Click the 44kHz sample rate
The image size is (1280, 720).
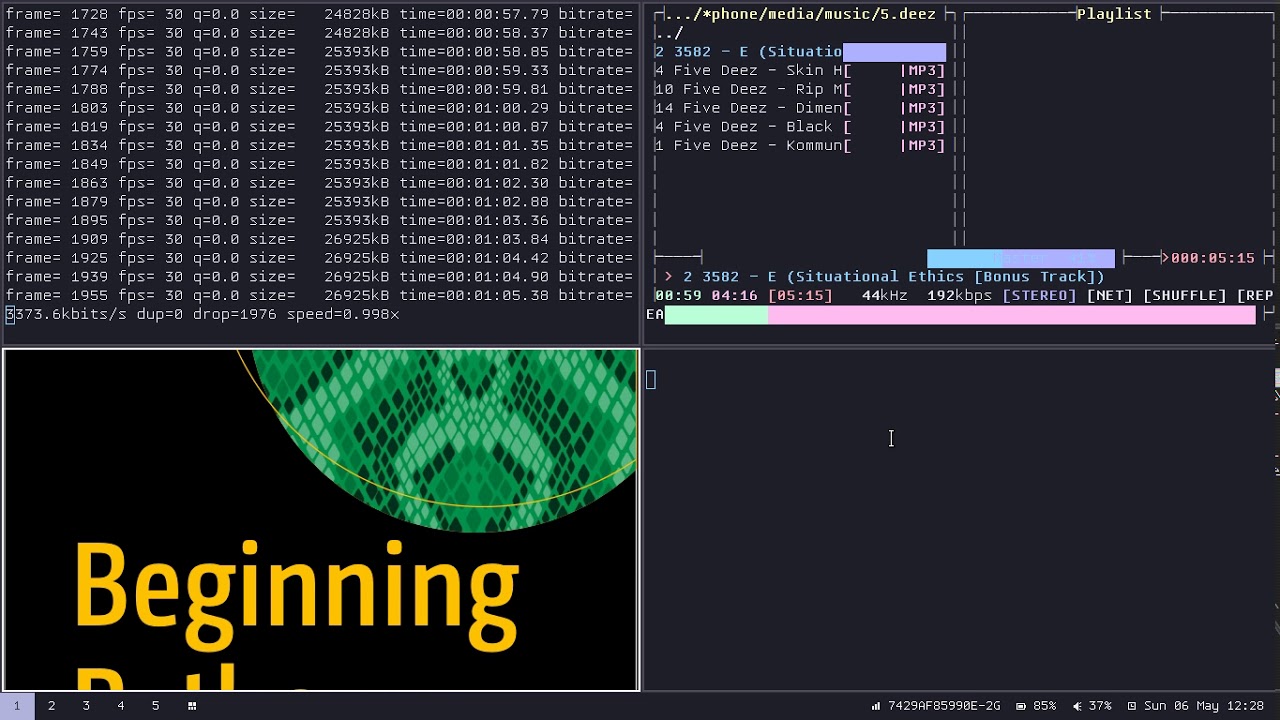pos(885,296)
